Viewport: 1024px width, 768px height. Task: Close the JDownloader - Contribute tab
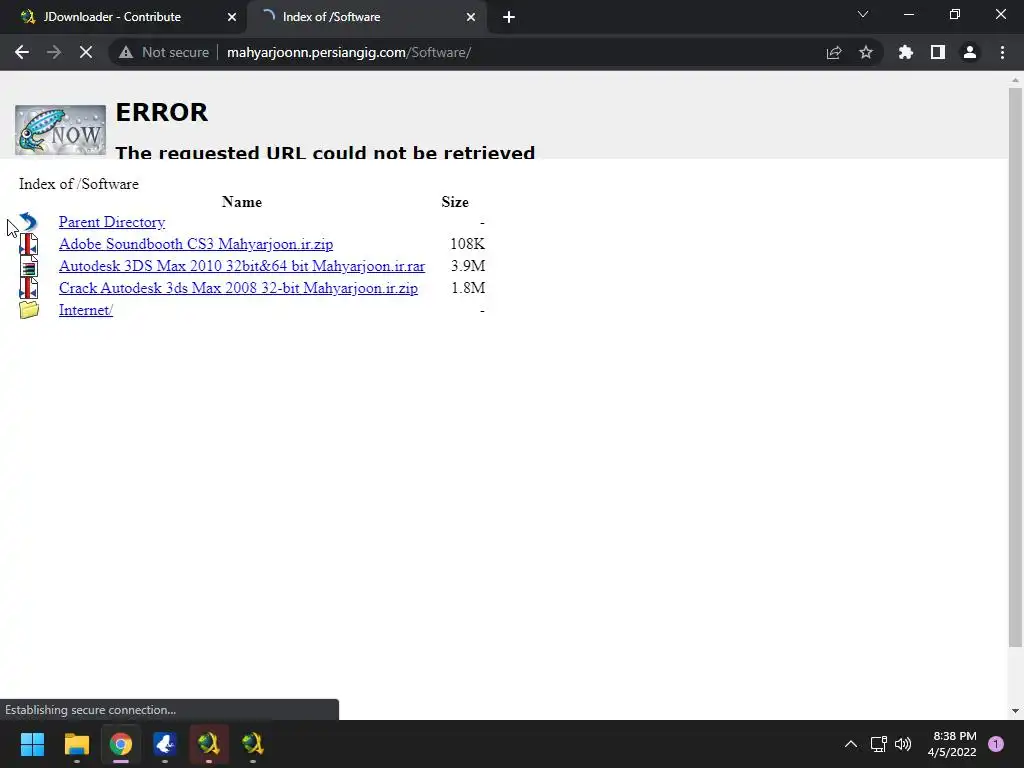pyautogui.click(x=232, y=17)
